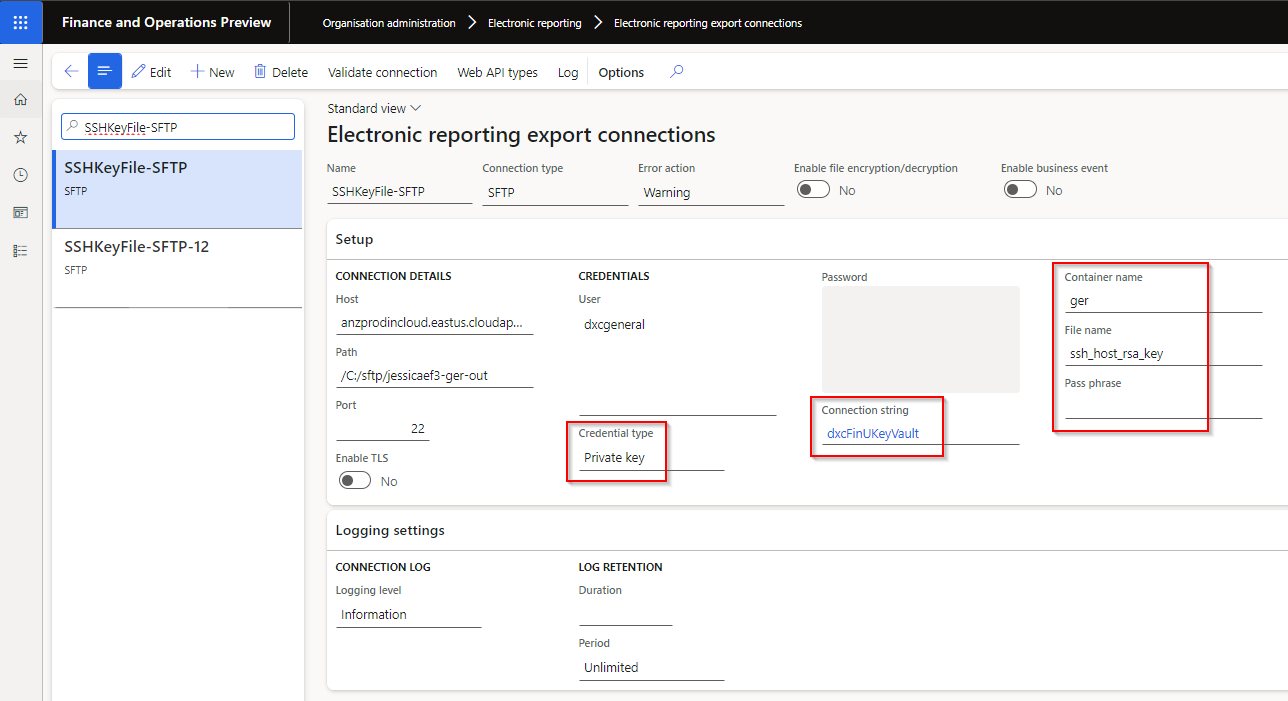Click the back arrow button
The width and height of the screenshot is (1288, 701).
[x=71, y=72]
